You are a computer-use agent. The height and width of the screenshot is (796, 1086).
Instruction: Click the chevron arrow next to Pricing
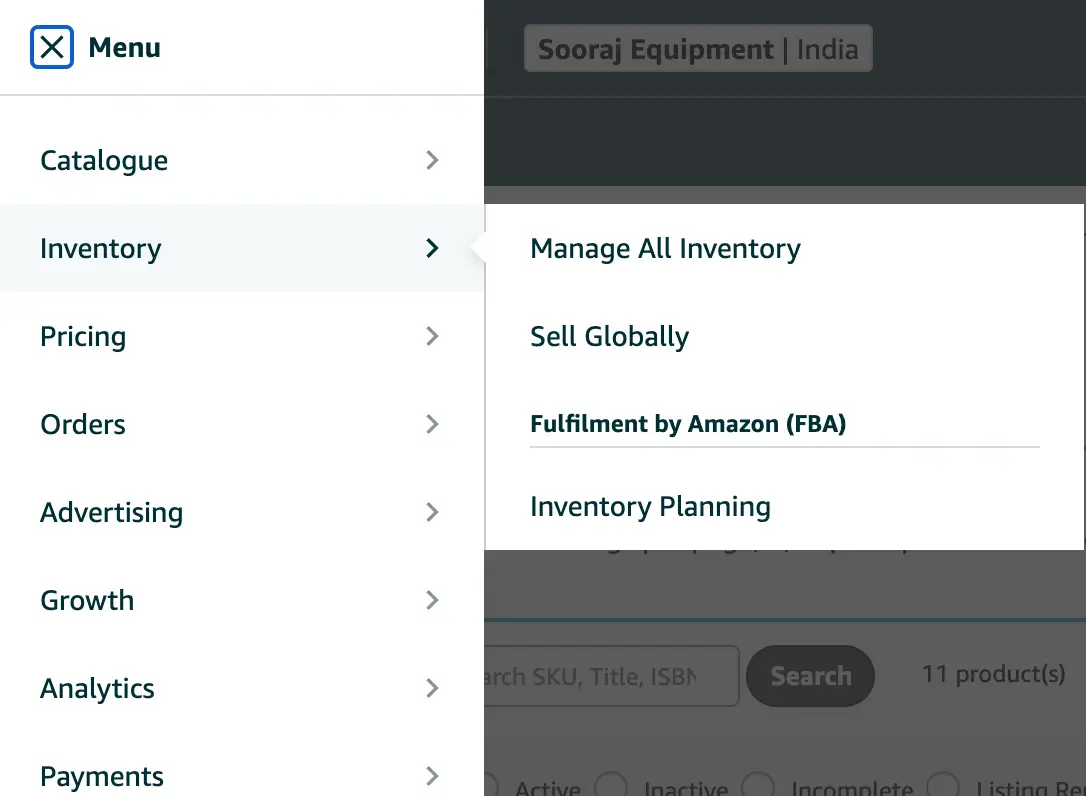pos(432,336)
